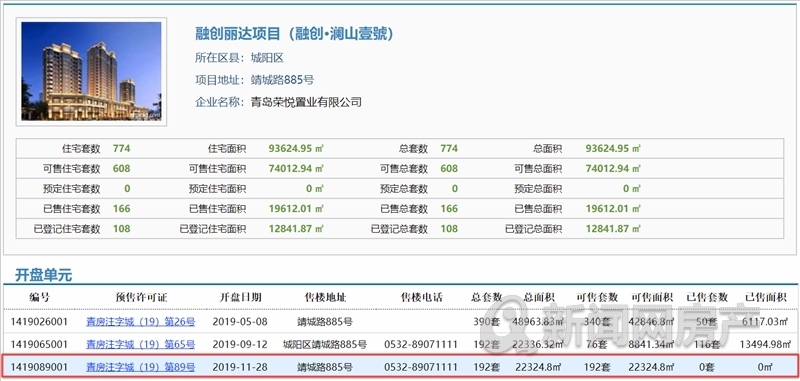Screen dimensions: 800x381
Task: Open presale permit 青房注字城（19）第89号
Action: (x=140, y=367)
